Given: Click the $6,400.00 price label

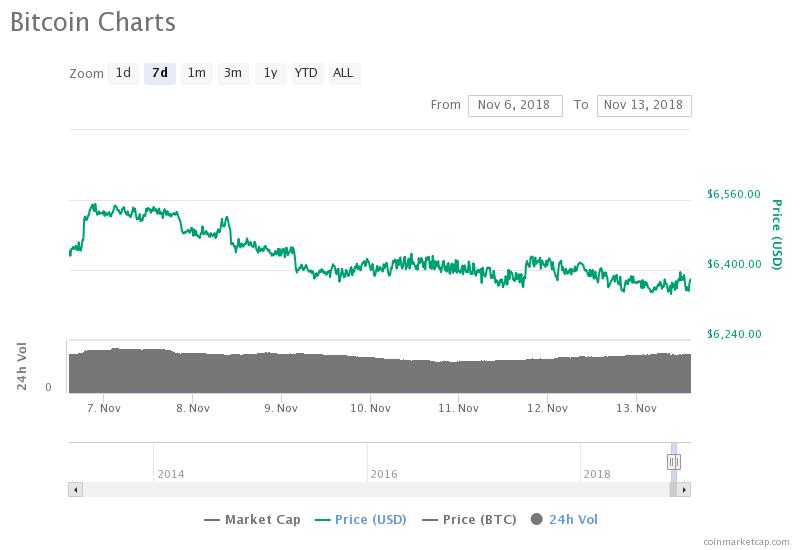Looking at the screenshot, I should point(734,264).
